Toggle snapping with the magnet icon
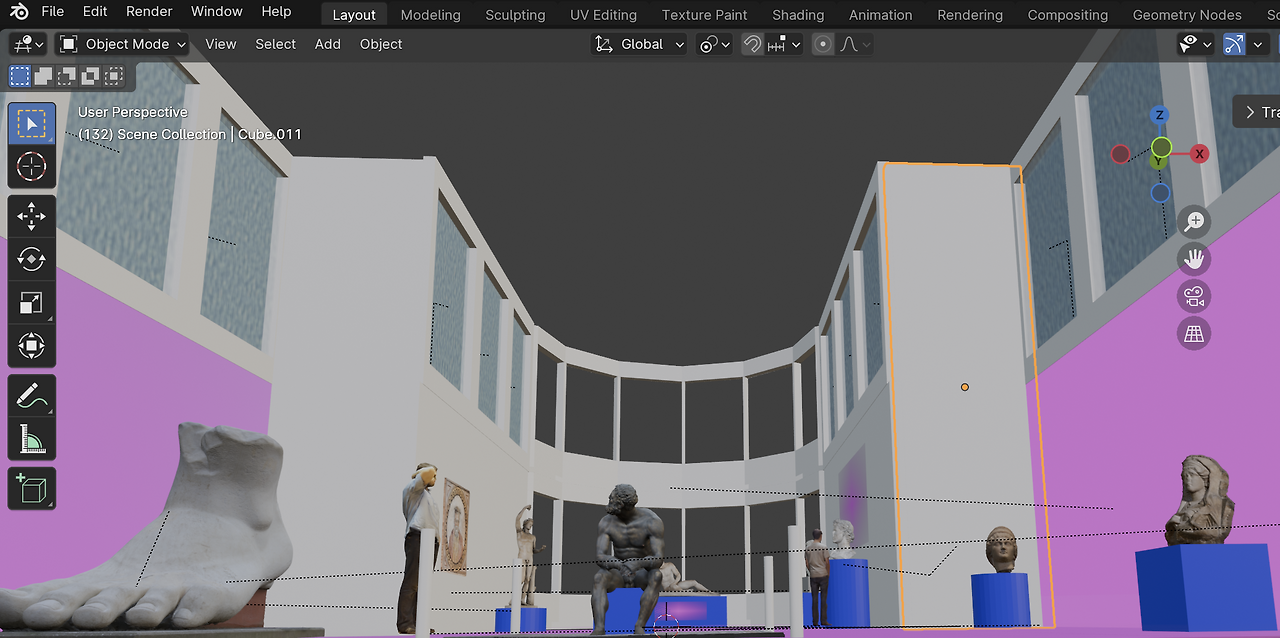Viewport: 1280px width, 638px height. click(752, 44)
